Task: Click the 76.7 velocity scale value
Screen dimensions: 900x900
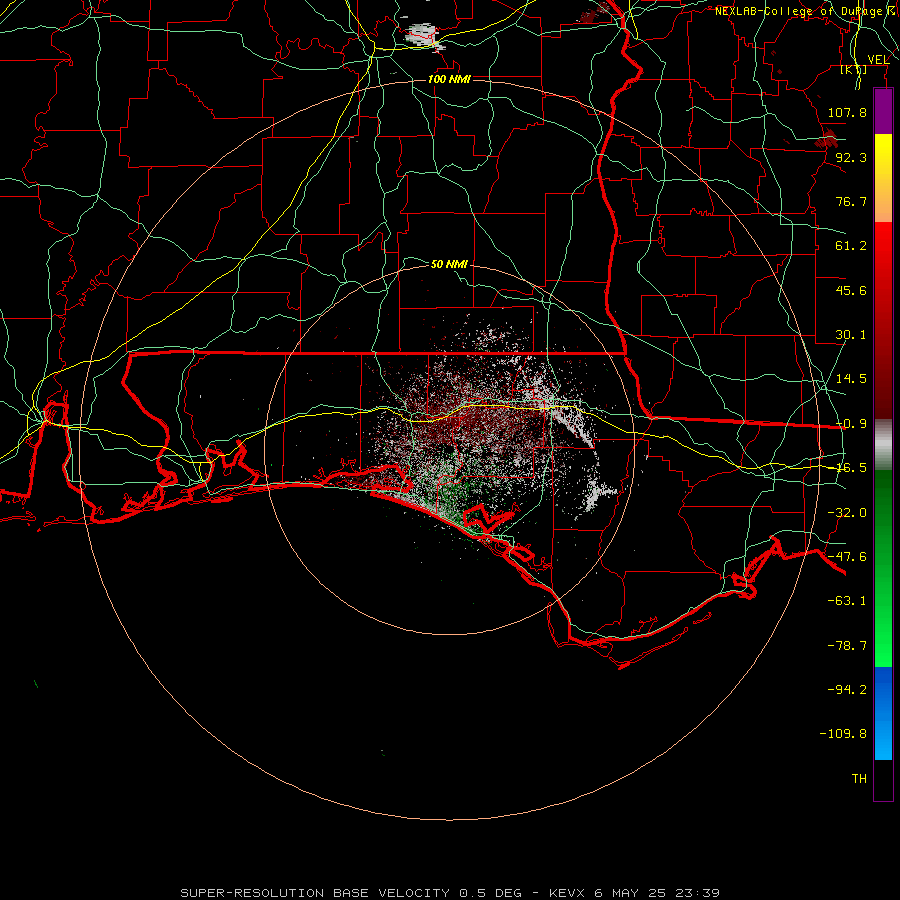Action: pyautogui.click(x=851, y=201)
